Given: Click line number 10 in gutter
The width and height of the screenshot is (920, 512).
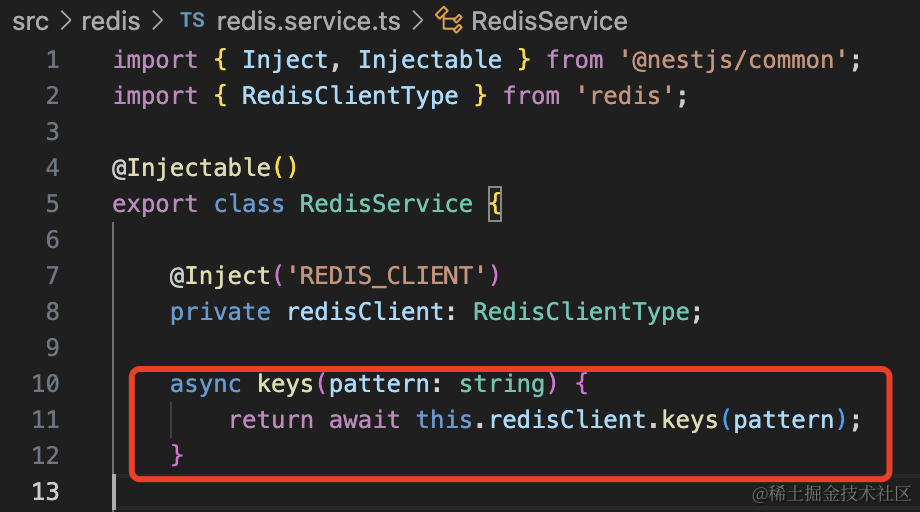Looking at the screenshot, I should coord(46,384).
